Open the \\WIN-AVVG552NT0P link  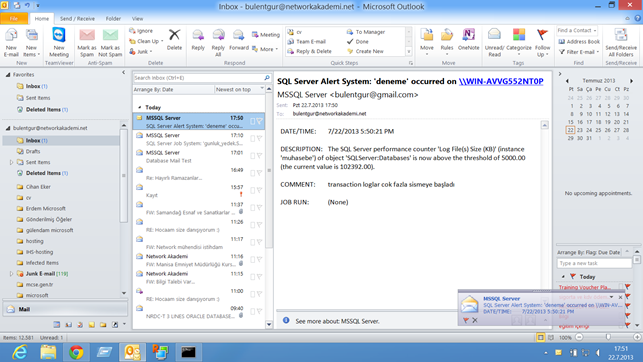coord(501,81)
